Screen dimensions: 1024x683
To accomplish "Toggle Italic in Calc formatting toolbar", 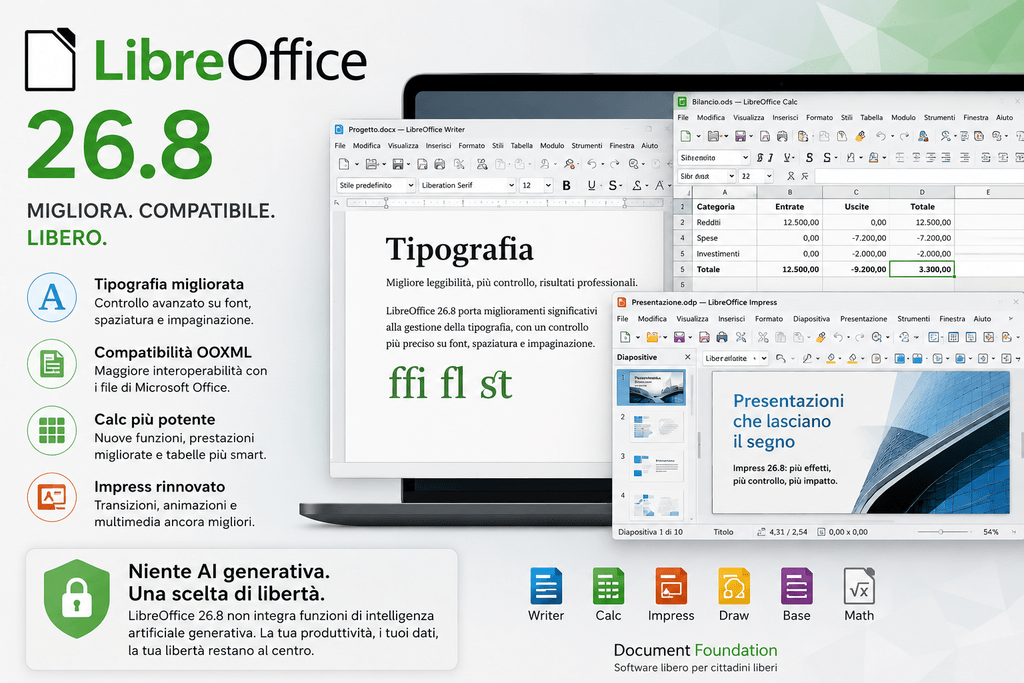I will (770, 158).
